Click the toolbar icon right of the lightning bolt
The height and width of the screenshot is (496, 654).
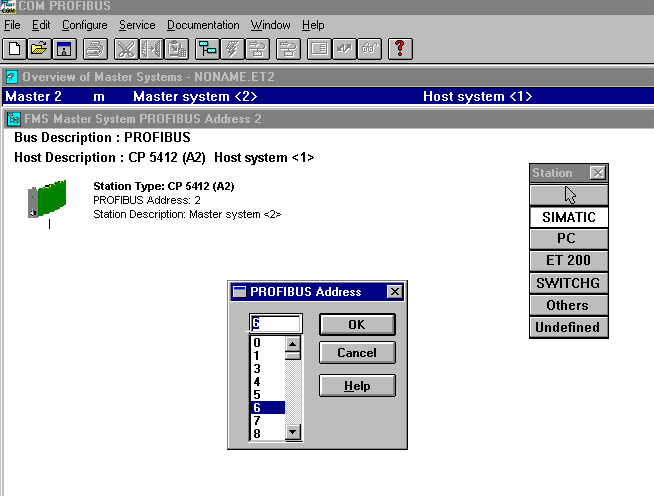coord(257,49)
